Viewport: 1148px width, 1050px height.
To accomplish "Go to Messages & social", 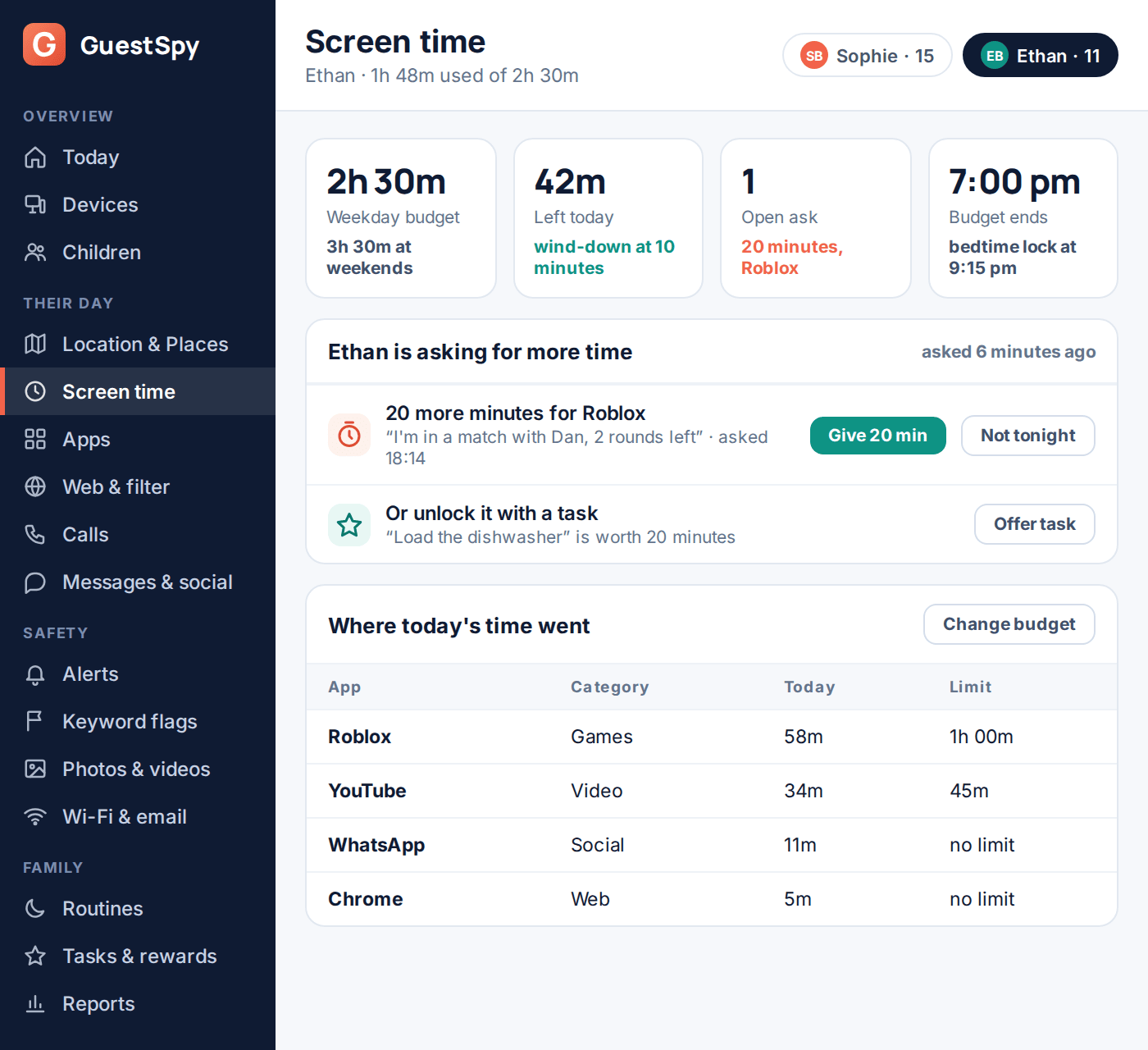I will point(138,582).
